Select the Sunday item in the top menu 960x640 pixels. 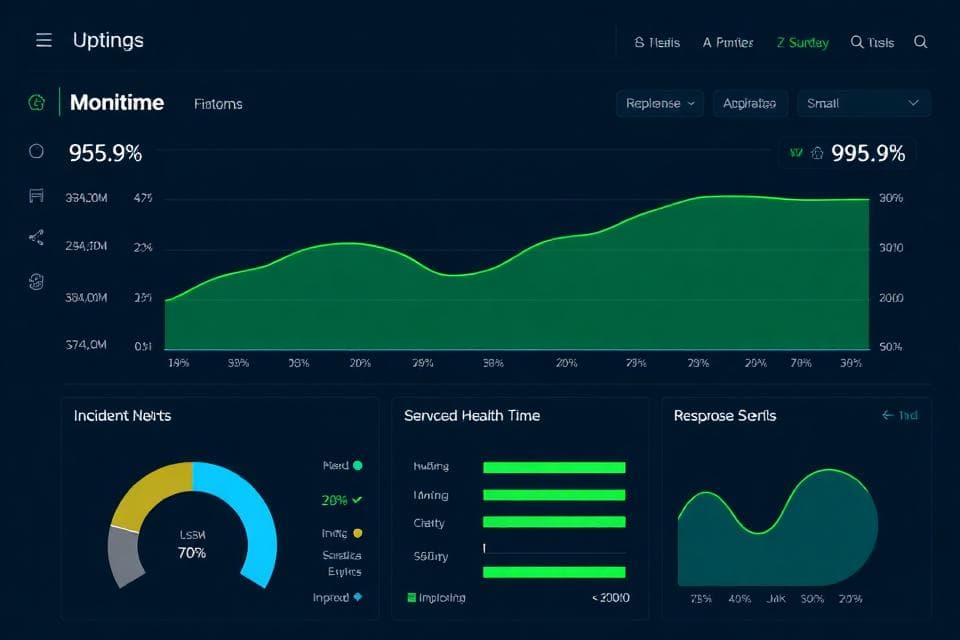click(801, 42)
